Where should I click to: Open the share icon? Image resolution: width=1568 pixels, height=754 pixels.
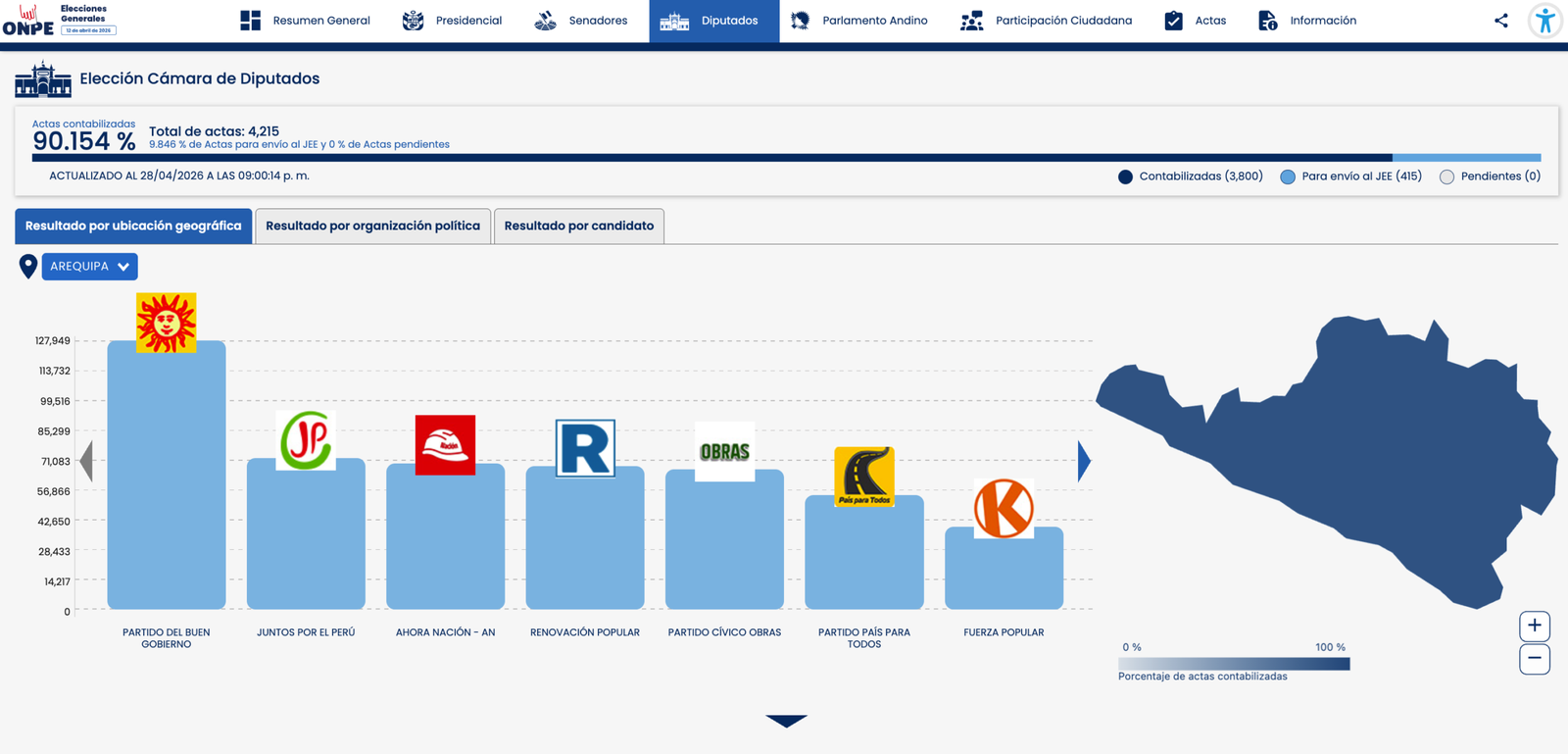point(1500,21)
